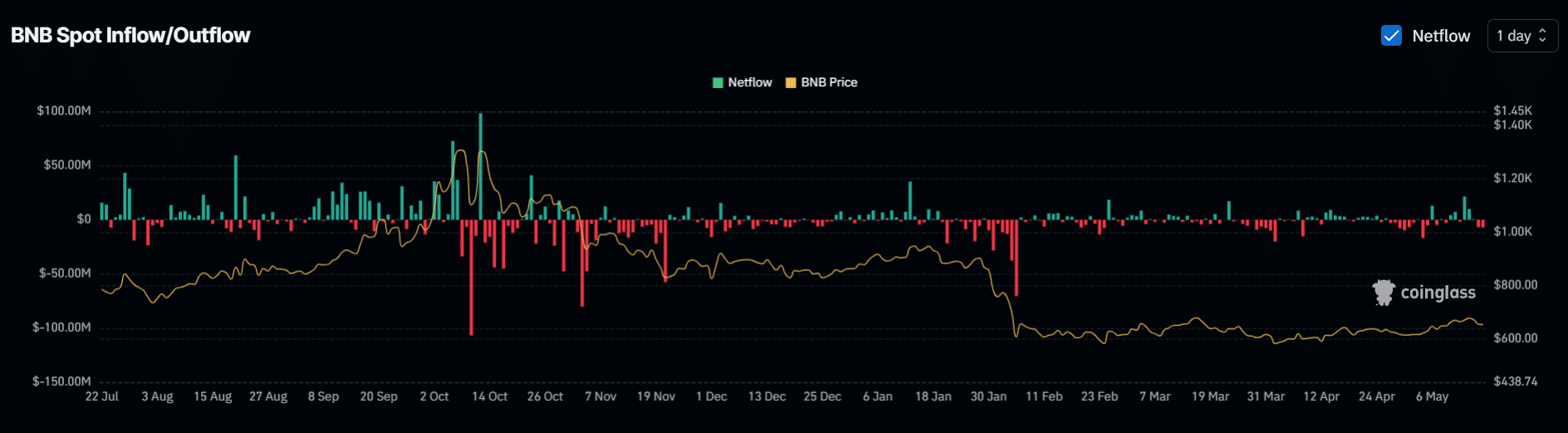This screenshot has height=433, width=1568.
Task: Click the deepest red outflow bar near 14 Oct
Action: click(x=471, y=277)
